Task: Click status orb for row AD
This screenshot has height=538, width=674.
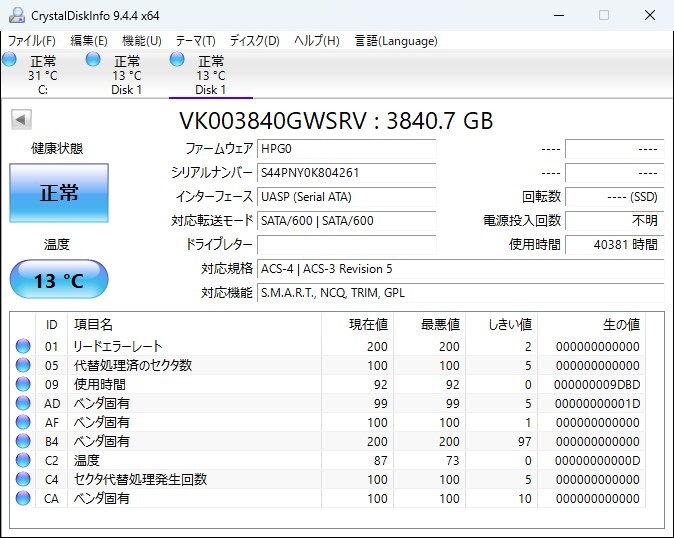Action: point(23,404)
